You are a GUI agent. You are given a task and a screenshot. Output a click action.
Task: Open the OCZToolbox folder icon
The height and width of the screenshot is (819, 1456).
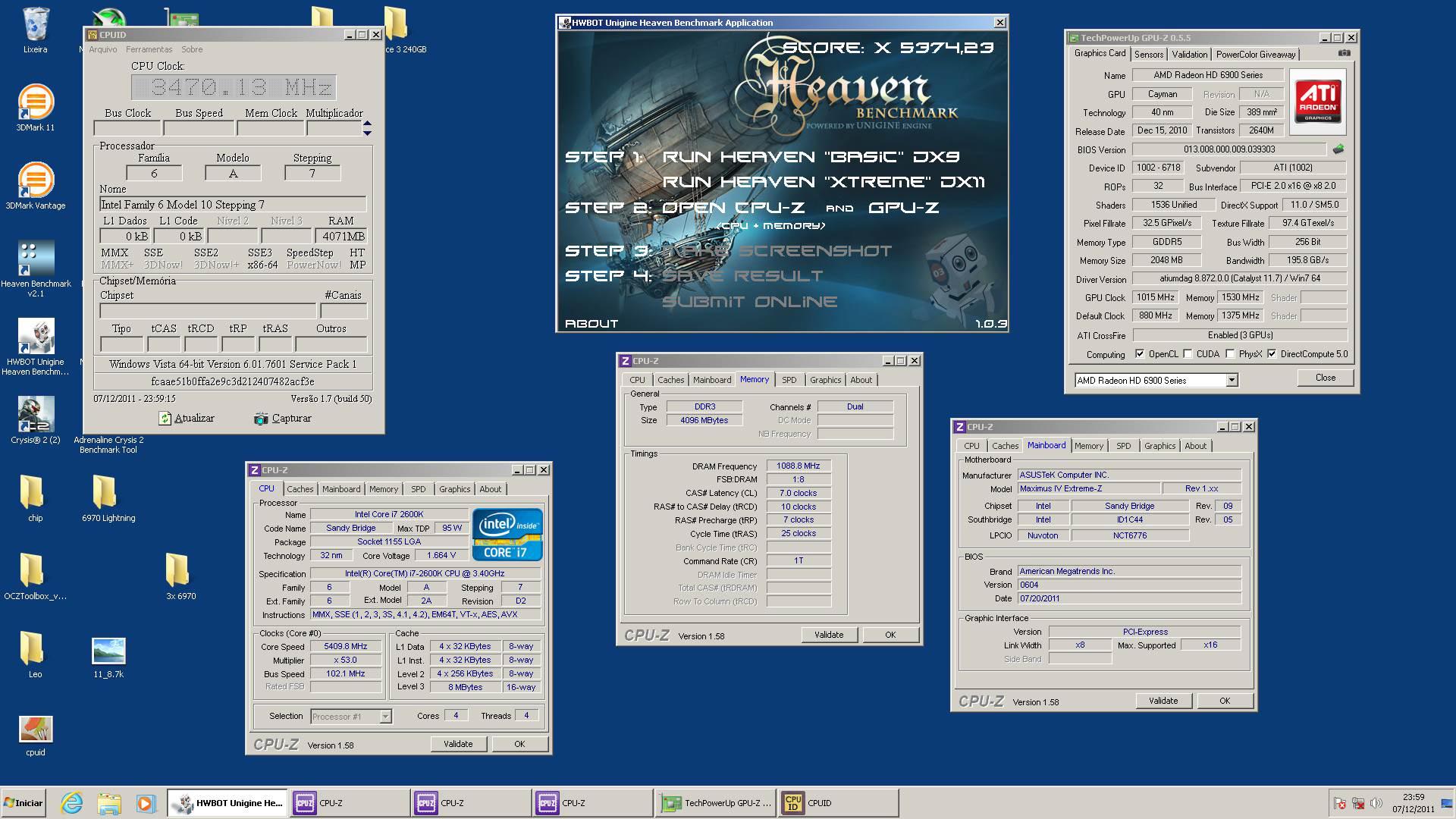(35, 576)
